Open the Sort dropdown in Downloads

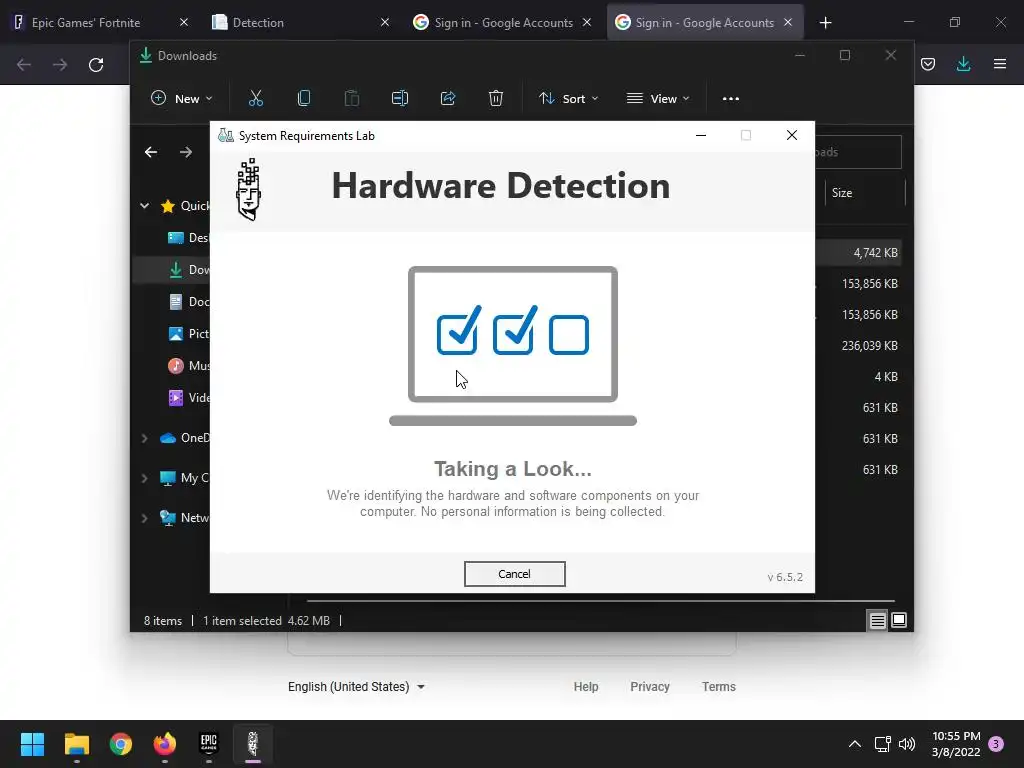tap(568, 99)
